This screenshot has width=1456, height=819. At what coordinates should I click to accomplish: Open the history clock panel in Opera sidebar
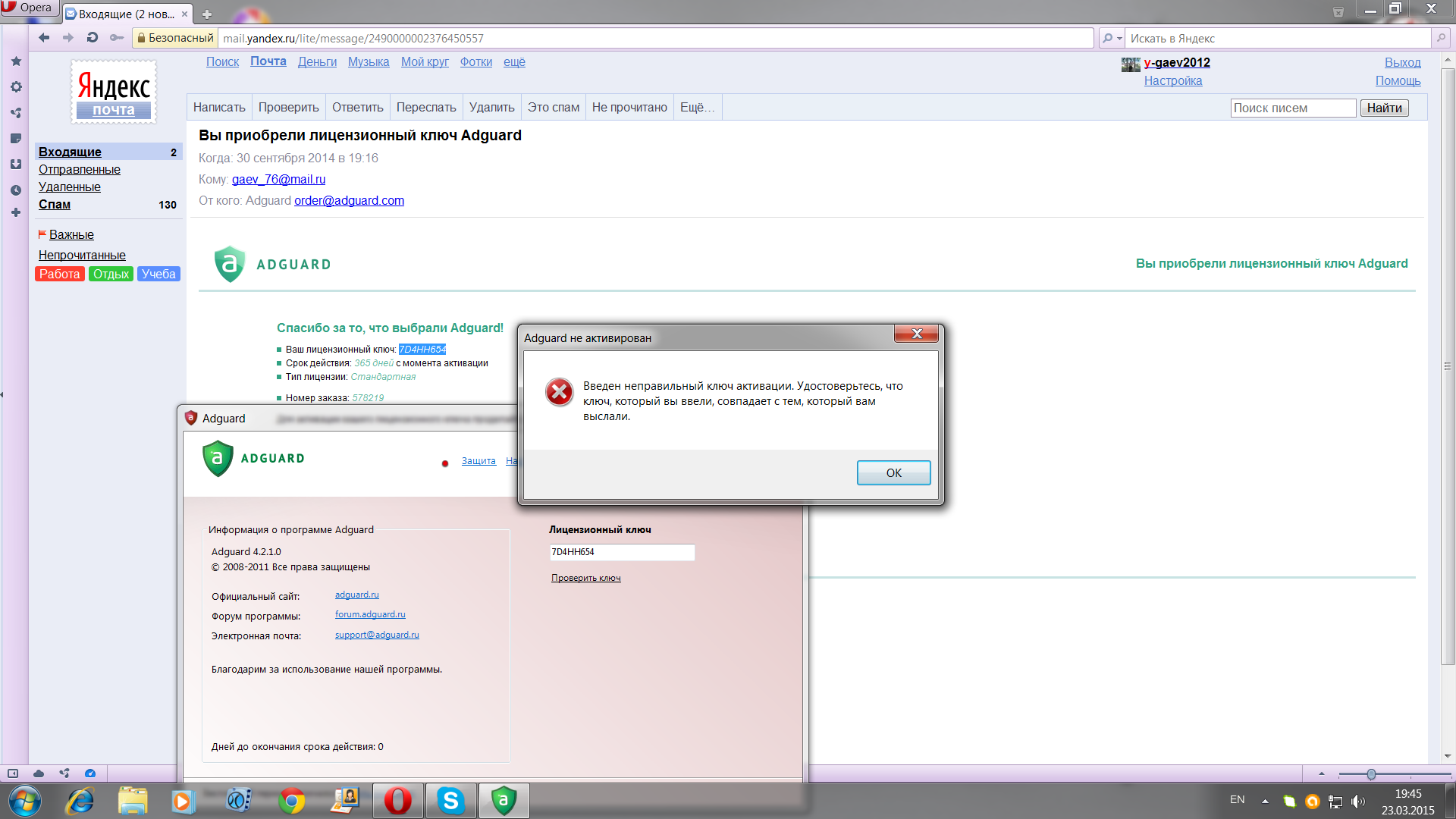(16, 190)
